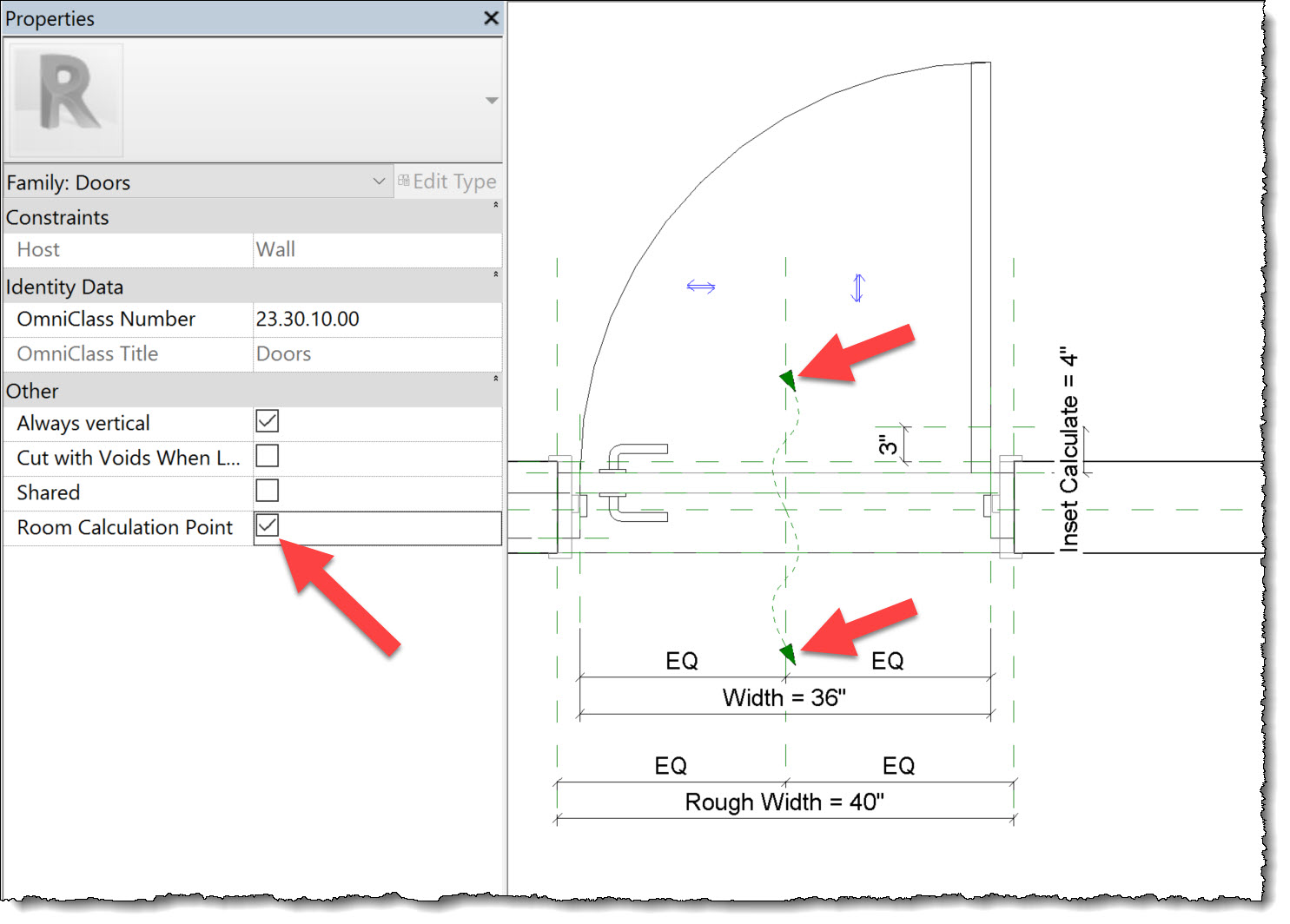Click the Edit Type button
This screenshot has height=924, width=1290.
coord(447,181)
